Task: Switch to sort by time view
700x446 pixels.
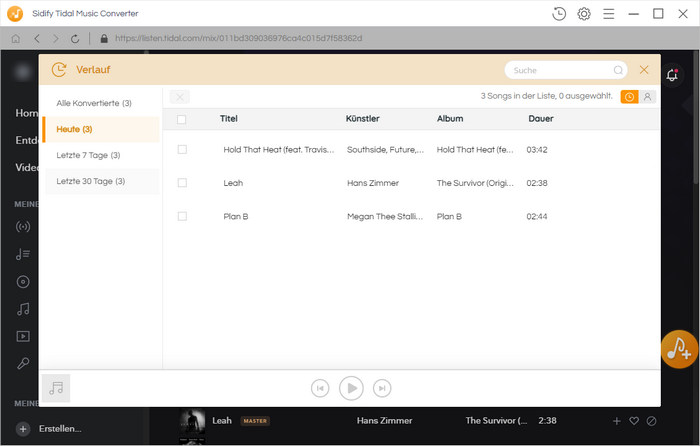Action: pyautogui.click(x=629, y=96)
